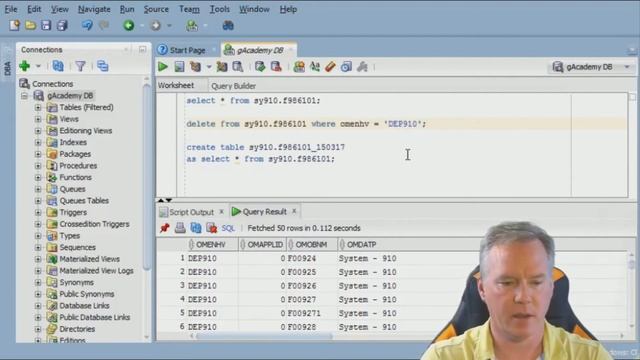Expand the Views tree node
The image size is (640, 360).
click(x=38, y=119)
